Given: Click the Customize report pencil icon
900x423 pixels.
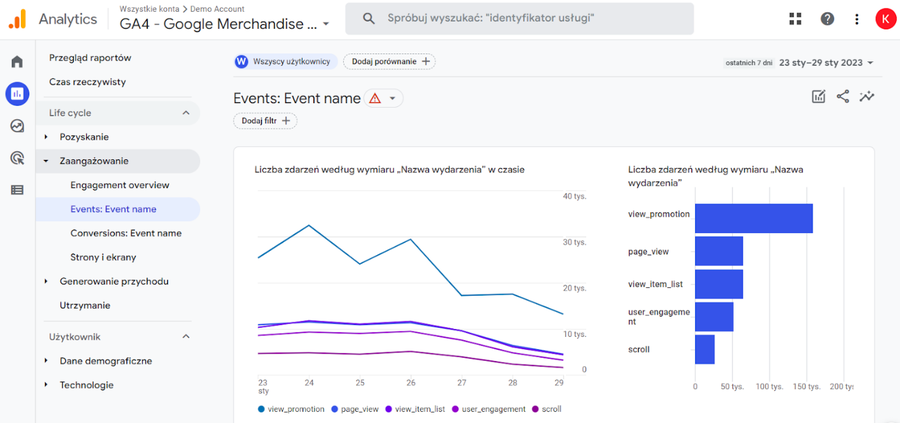Looking at the screenshot, I should tap(819, 97).
